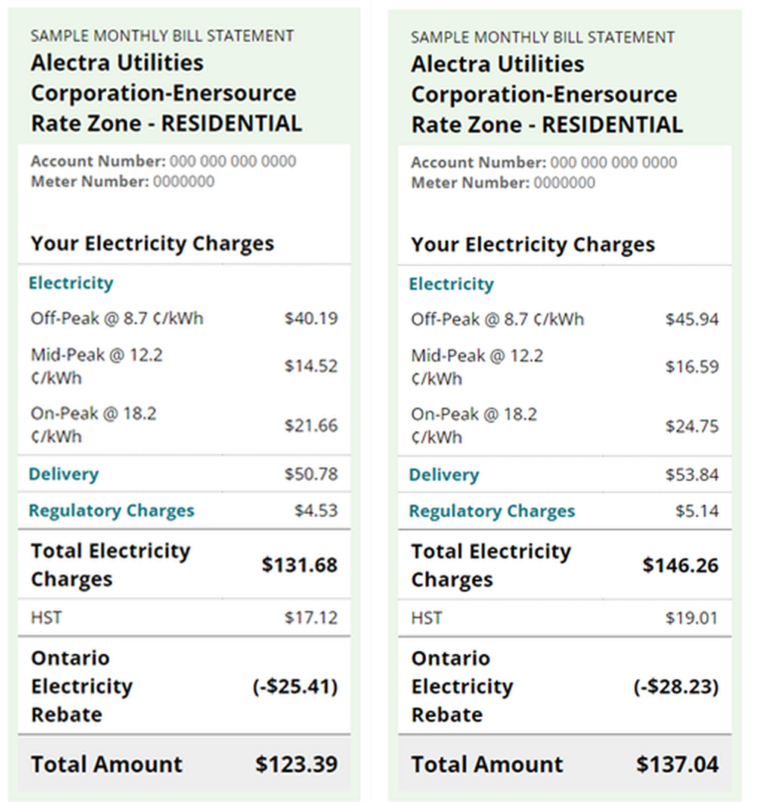Click the left bill's Account Number line
Screen dimensions: 768x802
pos(163,161)
